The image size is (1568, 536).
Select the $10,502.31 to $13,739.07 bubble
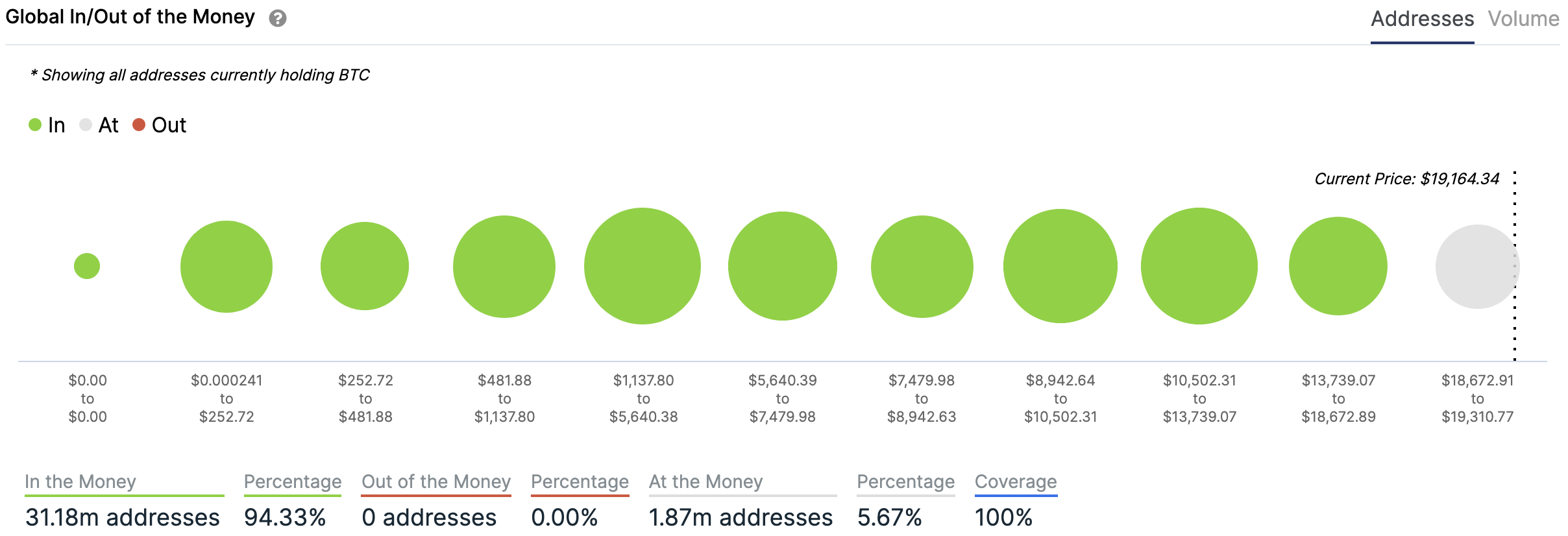[x=1199, y=266]
